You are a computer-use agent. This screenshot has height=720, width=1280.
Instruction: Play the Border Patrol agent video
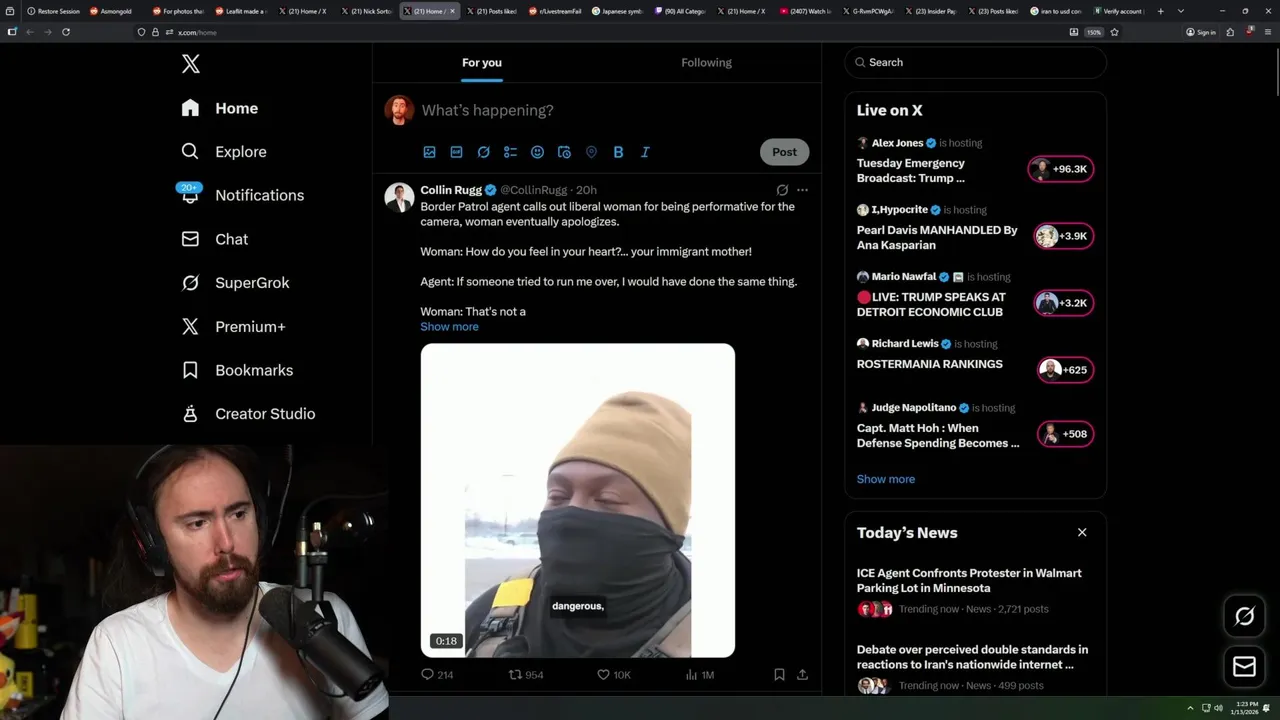point(578,500)
